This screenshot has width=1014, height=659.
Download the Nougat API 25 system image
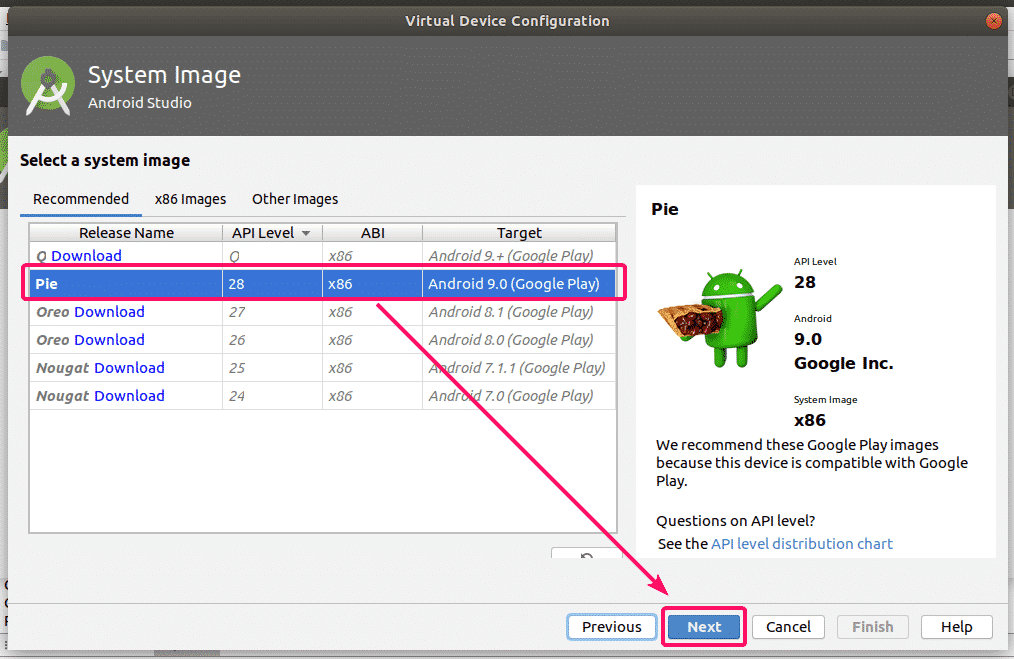(129, 368)
